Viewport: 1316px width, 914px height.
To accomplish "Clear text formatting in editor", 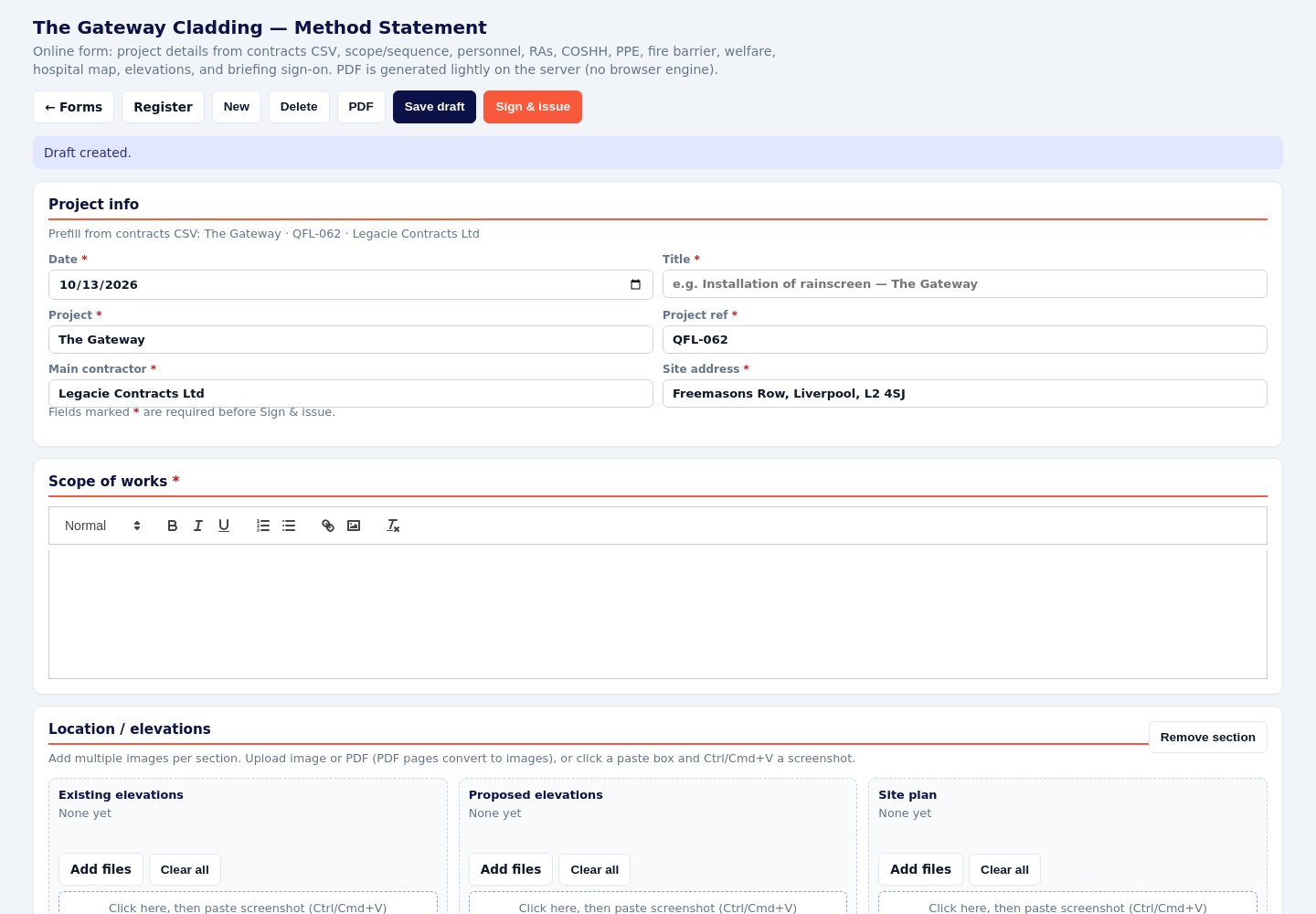I will coord(393,526).
